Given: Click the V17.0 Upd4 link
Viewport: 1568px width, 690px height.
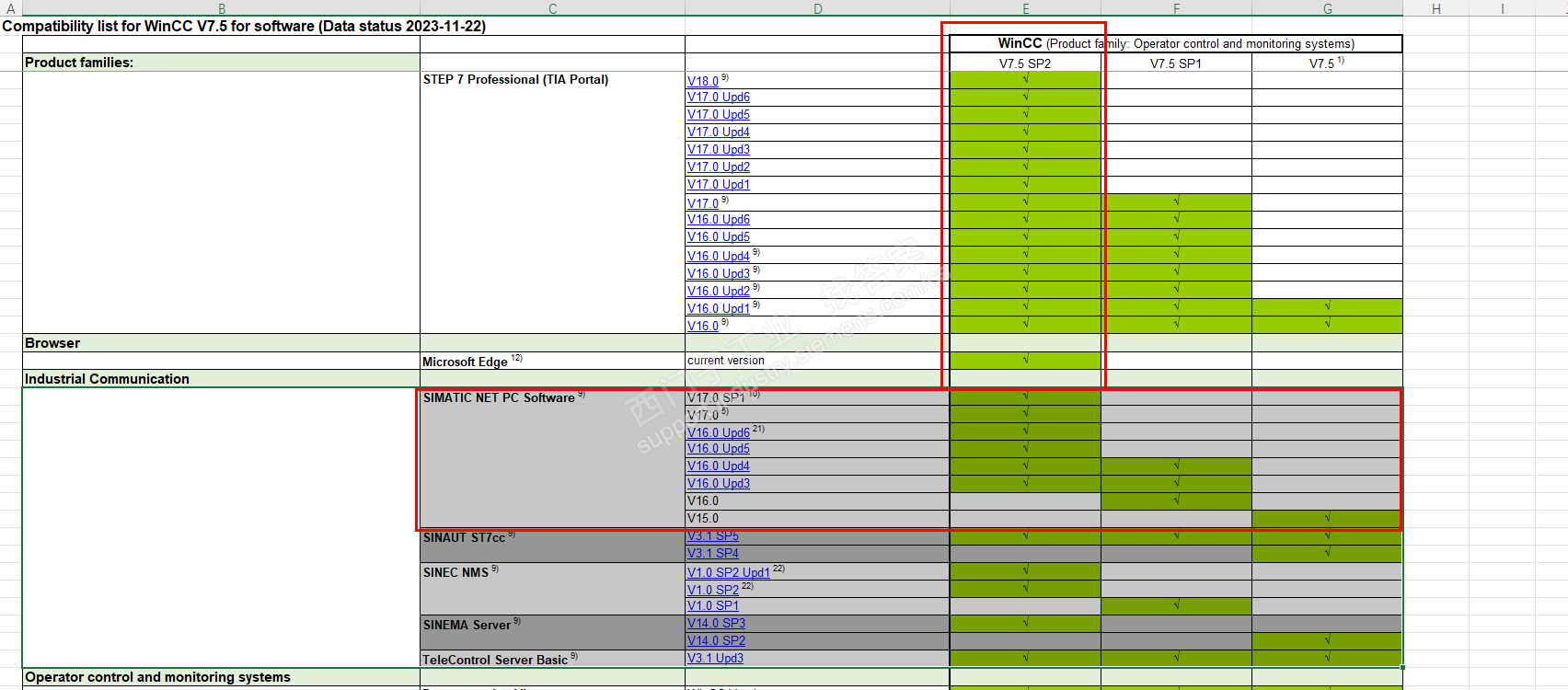Looking at the screenshot, I should coord(719,132).
